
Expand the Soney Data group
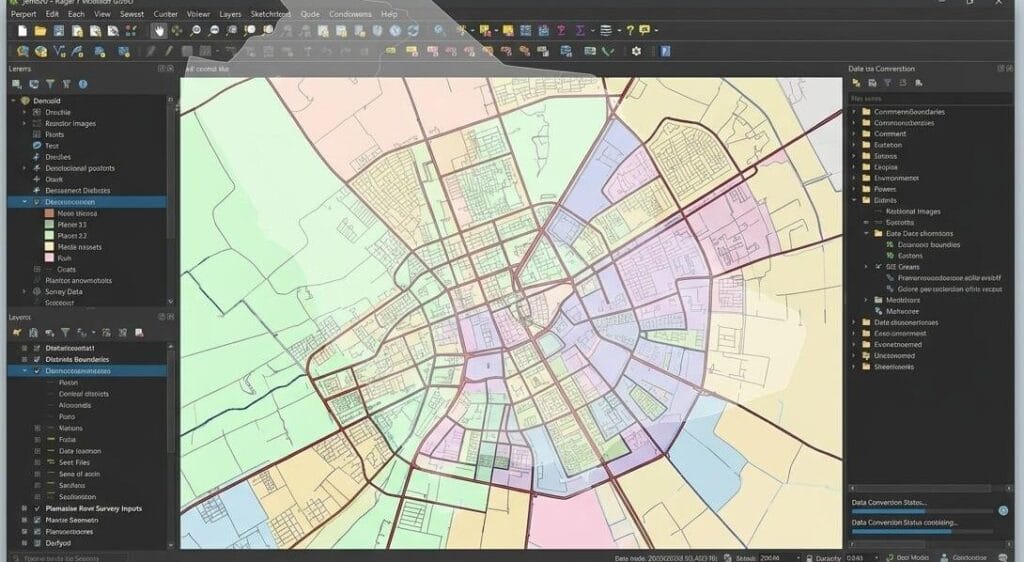25,292
